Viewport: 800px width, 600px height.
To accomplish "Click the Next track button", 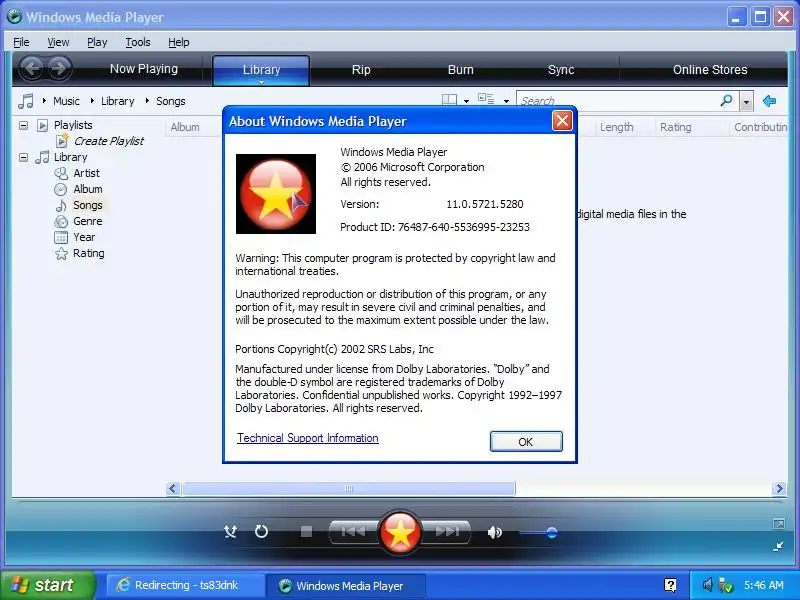I will coord(447,532).
